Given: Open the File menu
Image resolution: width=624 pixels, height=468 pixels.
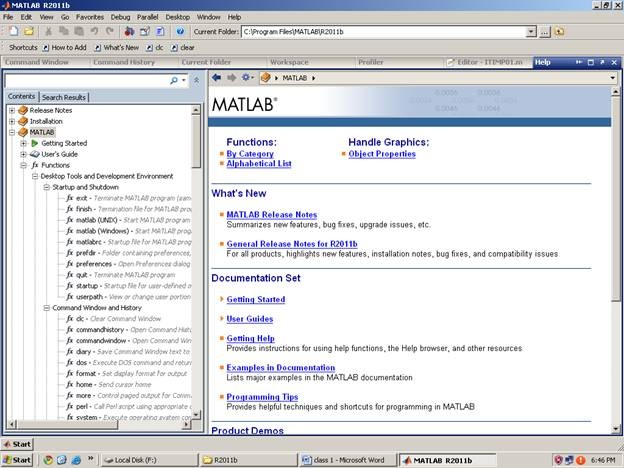Looking at the screenshot, I should click(x=8, y=17).
